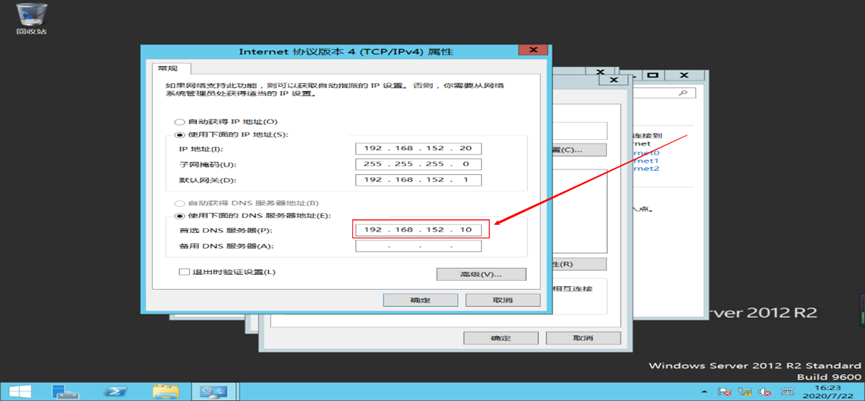The image size is (865, 401).
Task: Select 使用下面的 DNS 服务器地址(E) radio button
Action: pyautogui.click(x=178, y=216)
